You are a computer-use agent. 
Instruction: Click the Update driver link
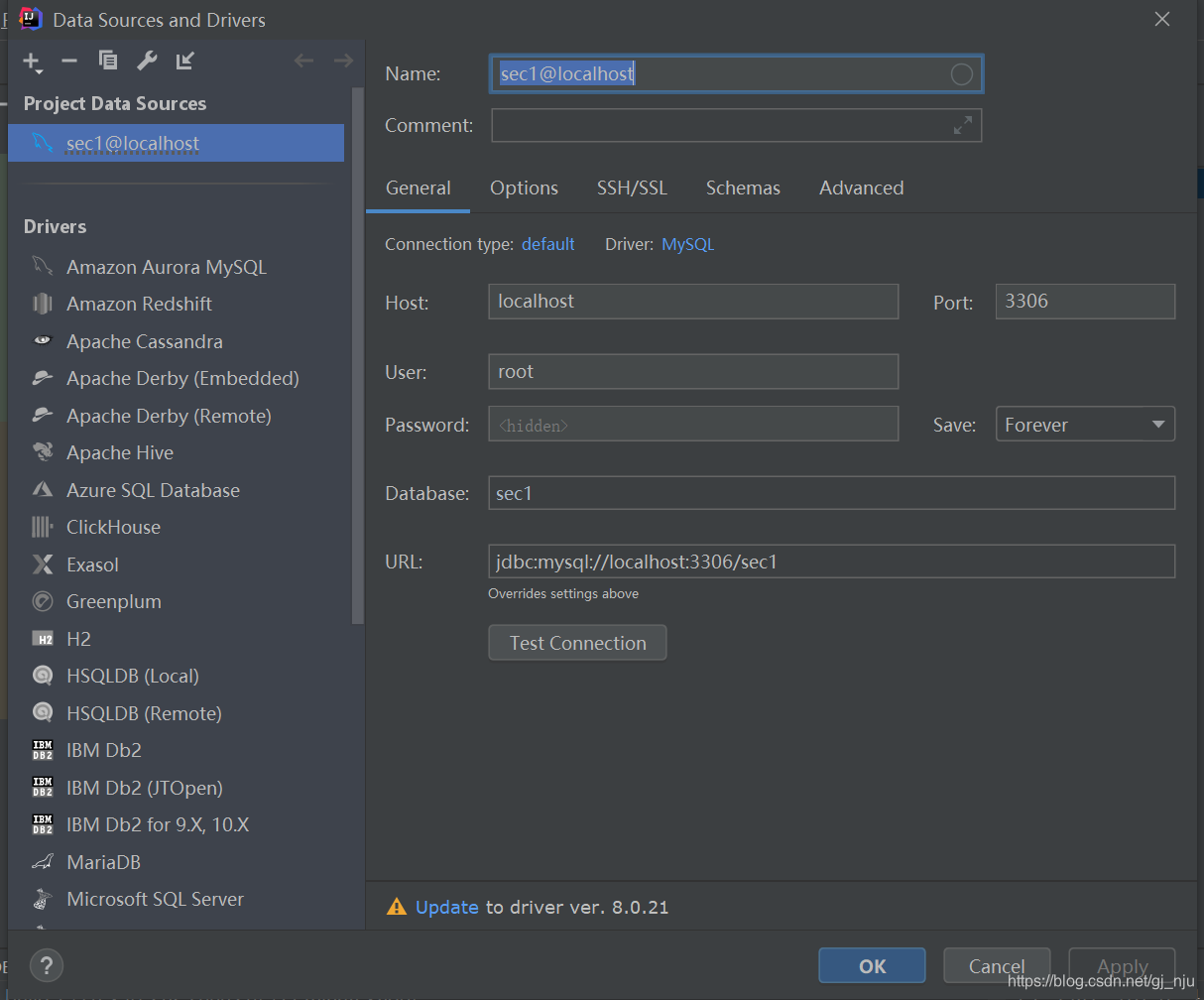click(x=446, y=907)
